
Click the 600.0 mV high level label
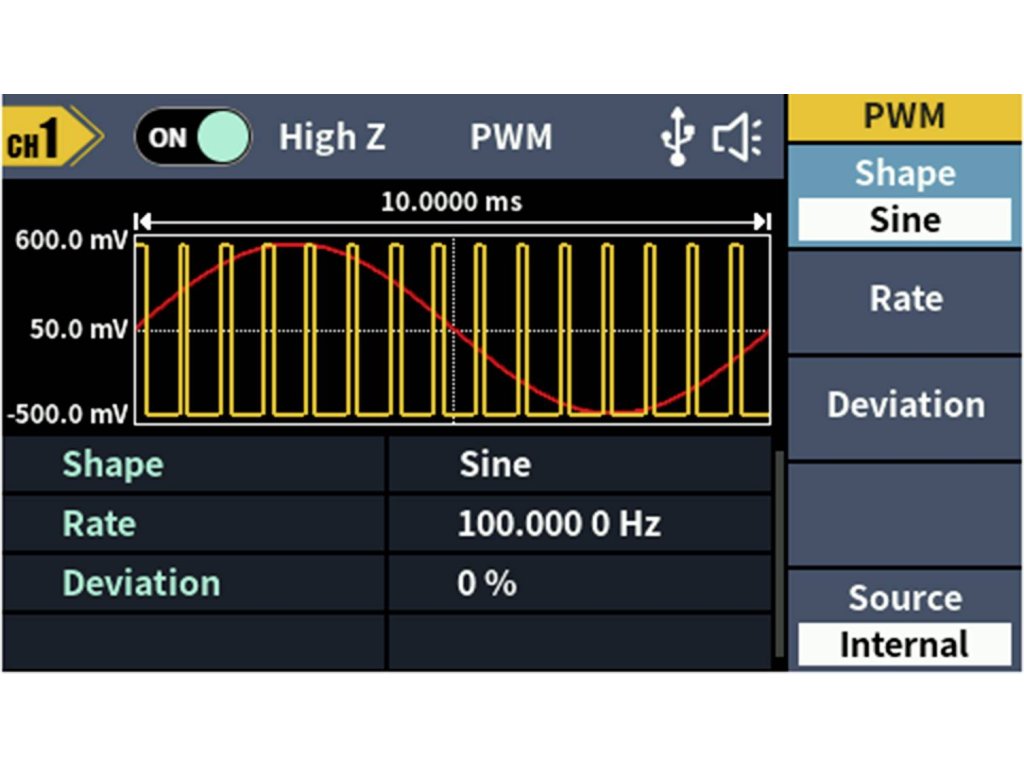click(x=68, y=244)
